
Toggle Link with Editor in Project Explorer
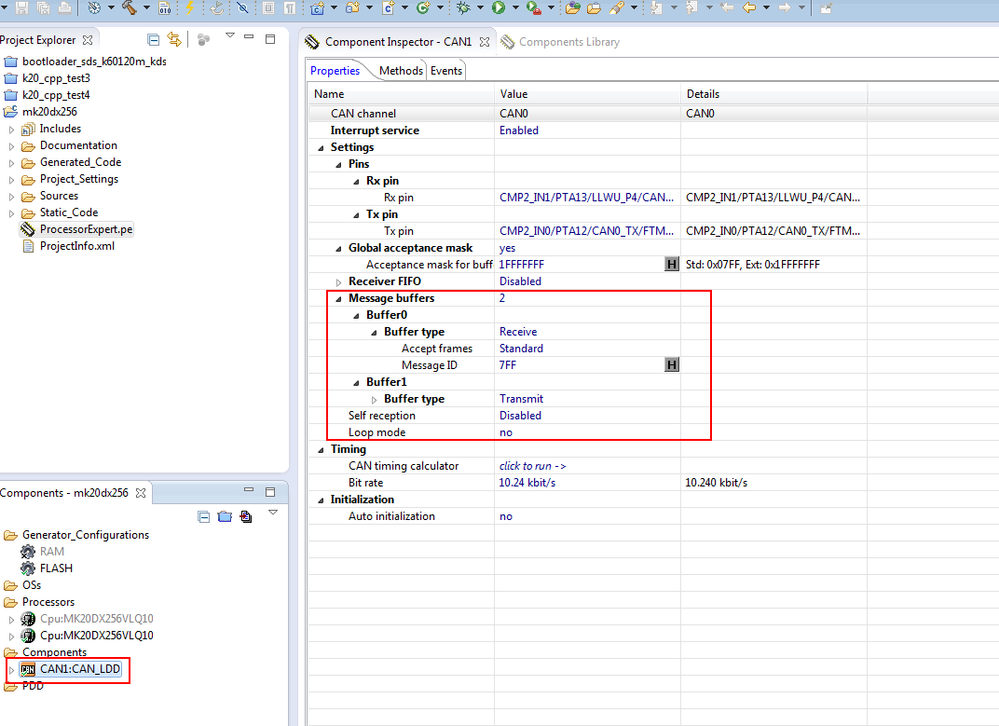(174, 39)
